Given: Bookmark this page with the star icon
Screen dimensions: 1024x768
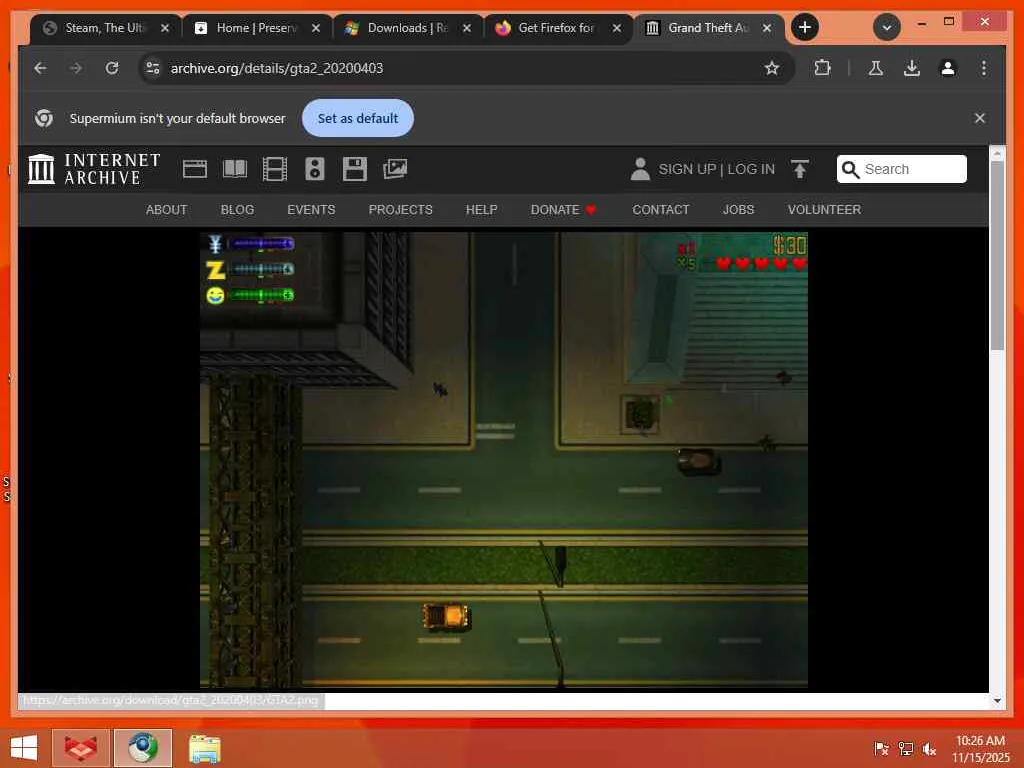Looking at the screenshot, I should pos(772,68).
